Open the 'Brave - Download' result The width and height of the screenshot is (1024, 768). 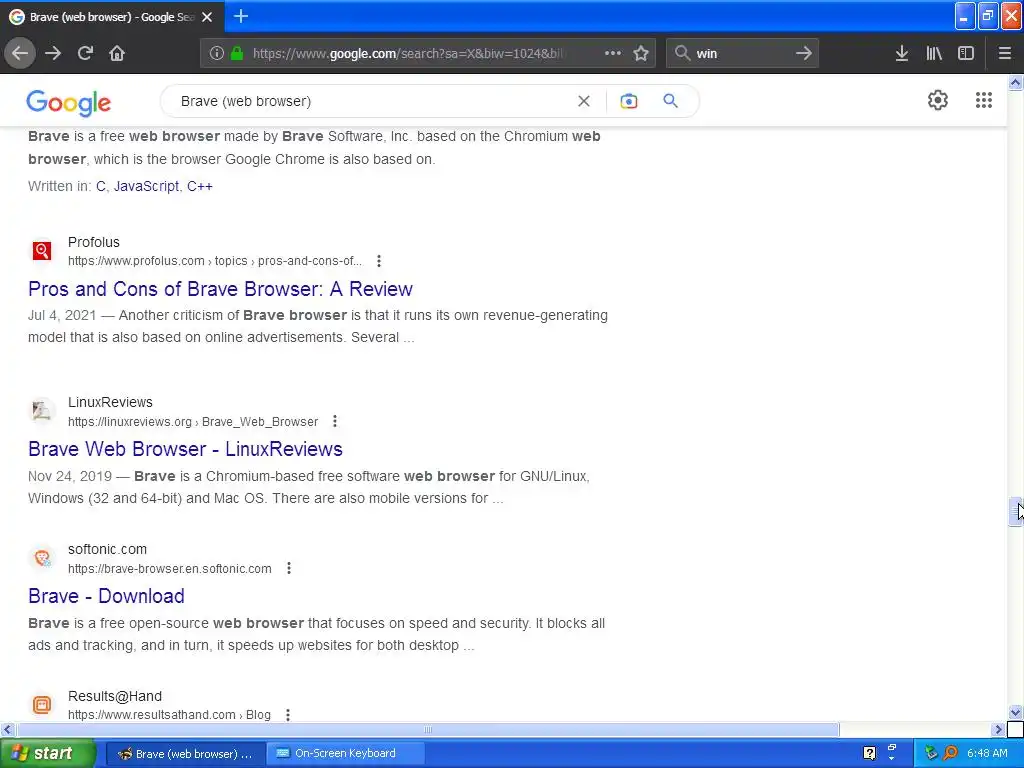pos(106,596)
